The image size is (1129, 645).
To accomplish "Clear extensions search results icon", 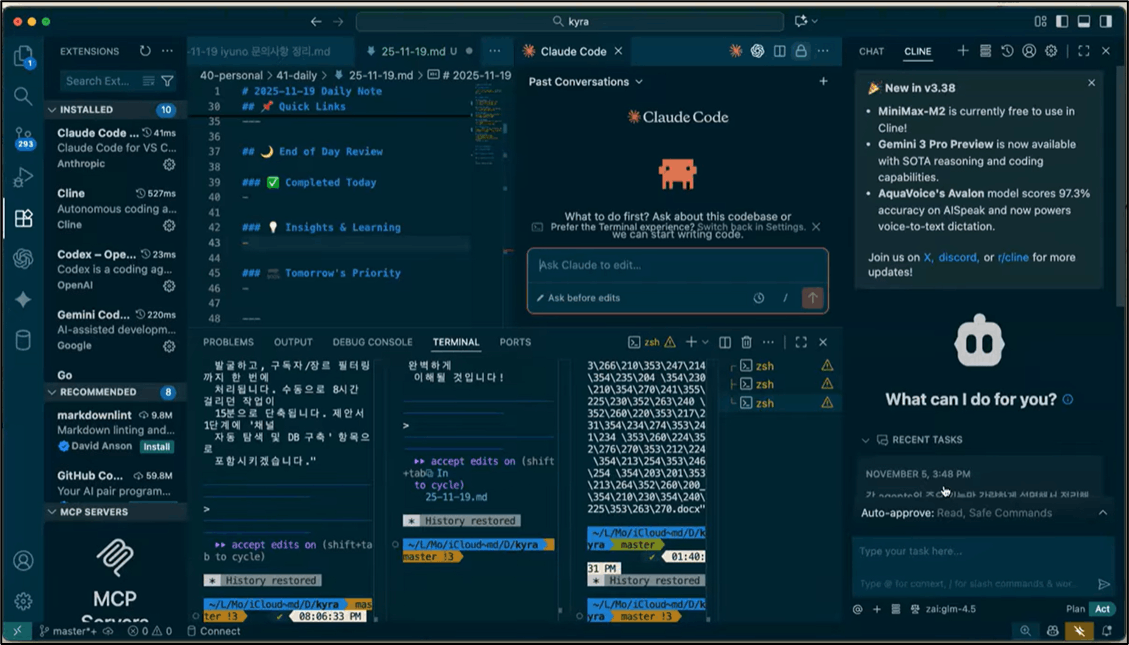I will click(x=148, y=81).
